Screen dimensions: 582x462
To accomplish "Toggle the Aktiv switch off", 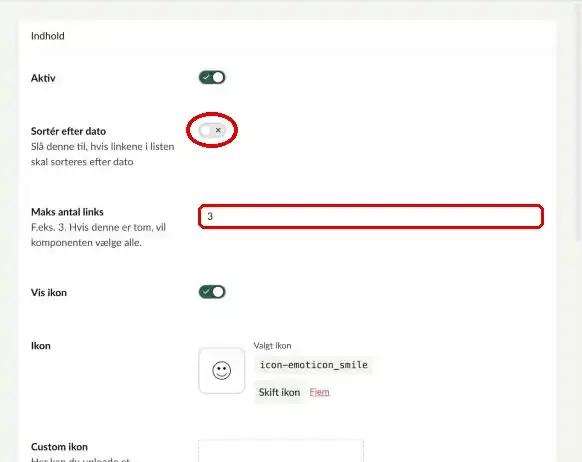I will 212,78.
